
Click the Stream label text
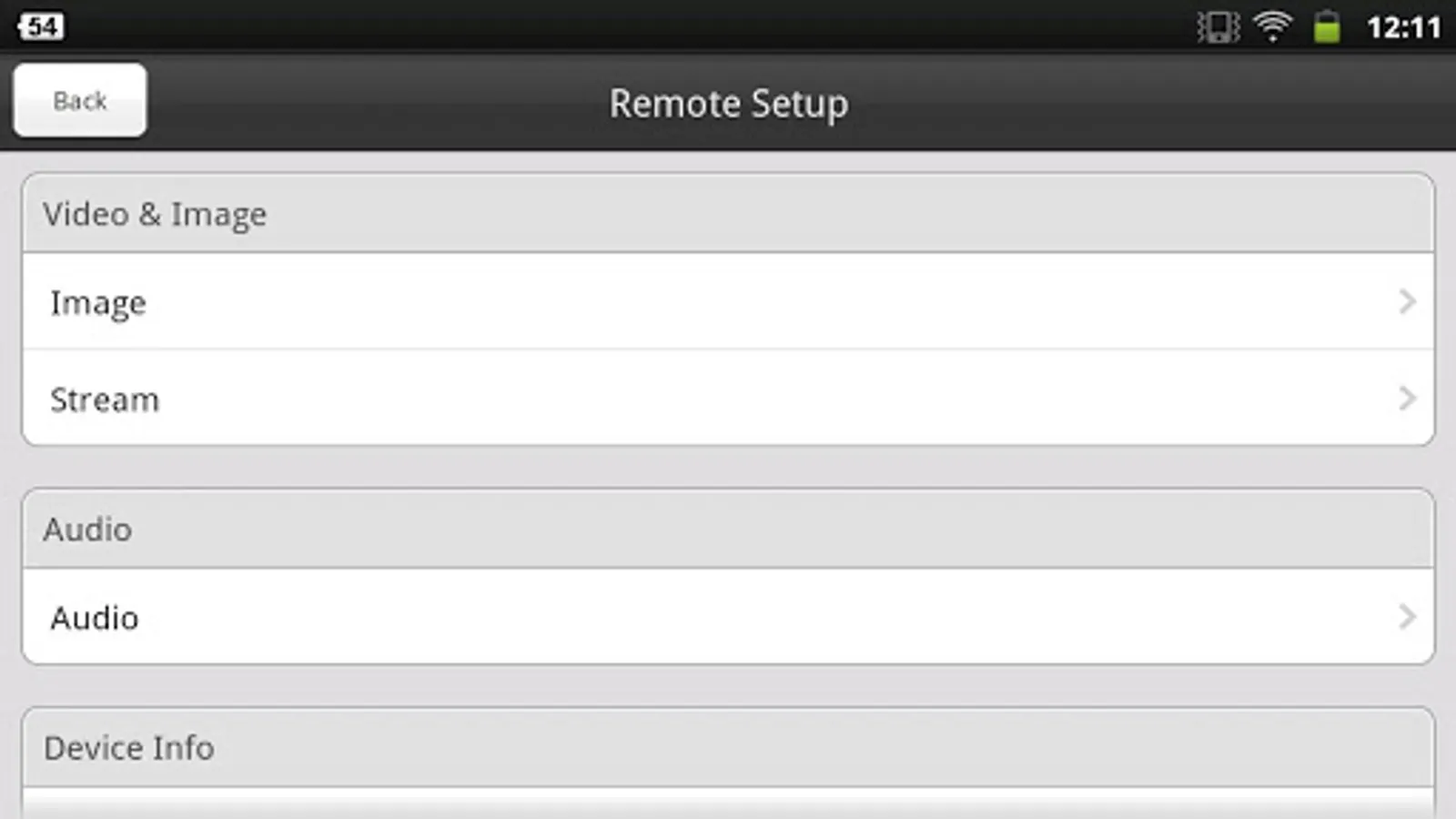pos(105,399)
